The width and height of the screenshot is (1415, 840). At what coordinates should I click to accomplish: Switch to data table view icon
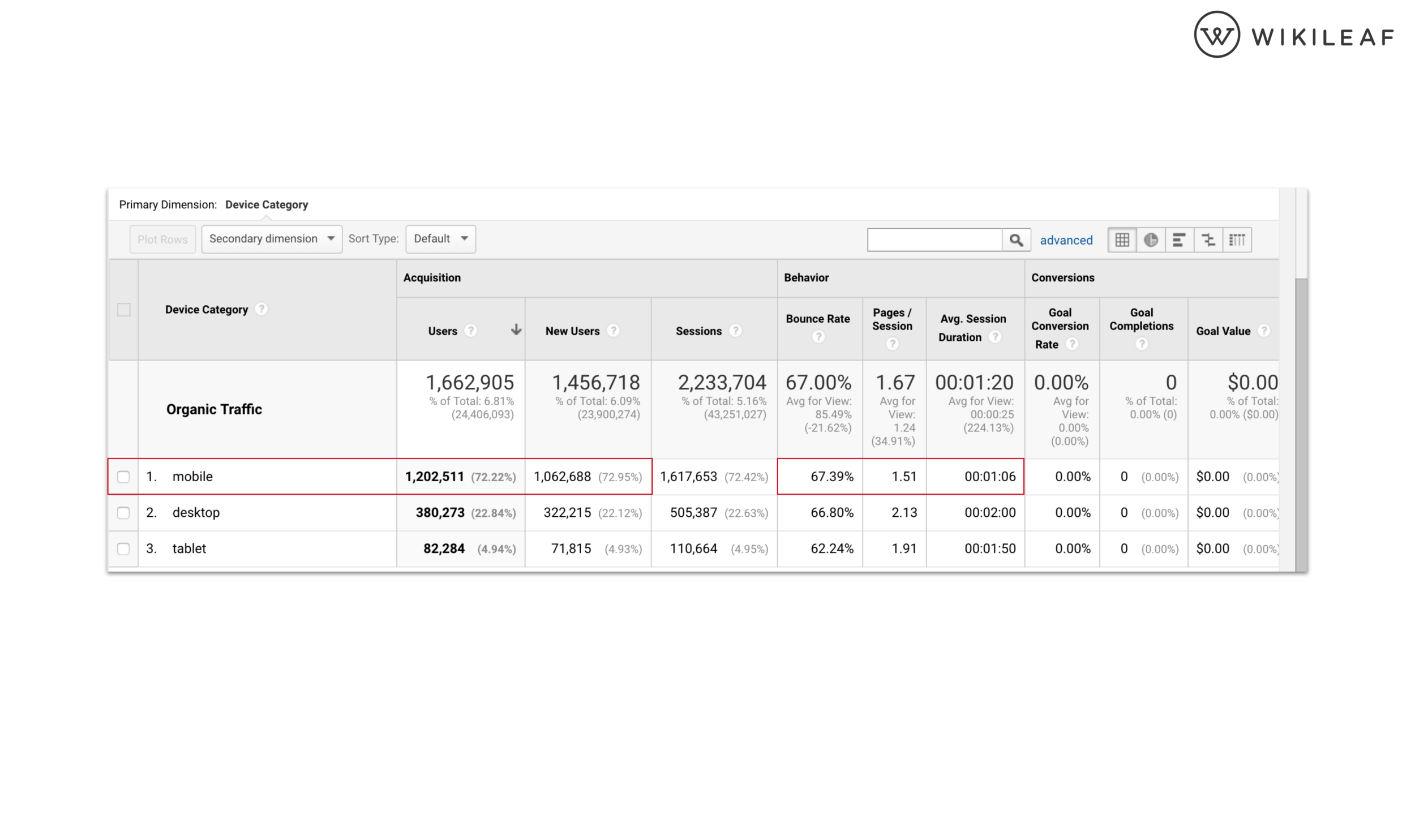[x=1122, y=240]
